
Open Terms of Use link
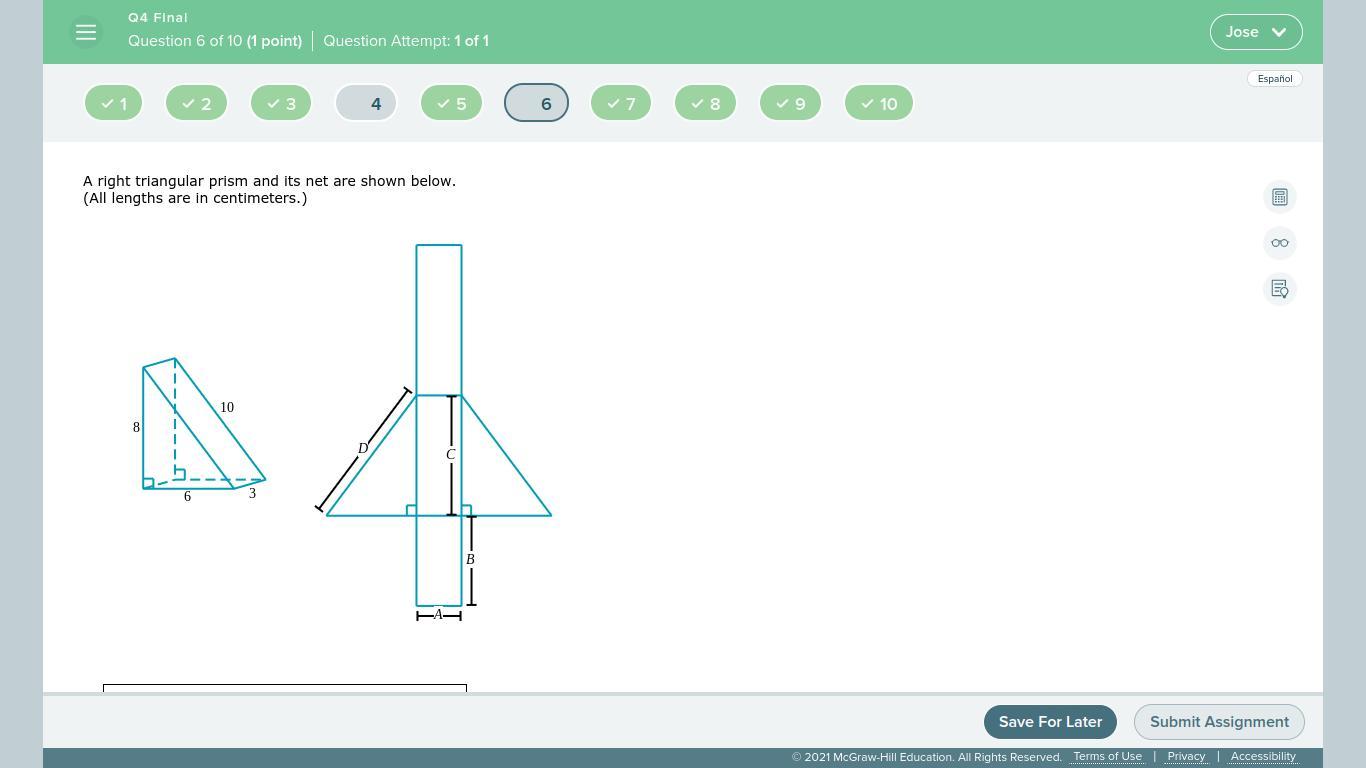[1107, 757]
